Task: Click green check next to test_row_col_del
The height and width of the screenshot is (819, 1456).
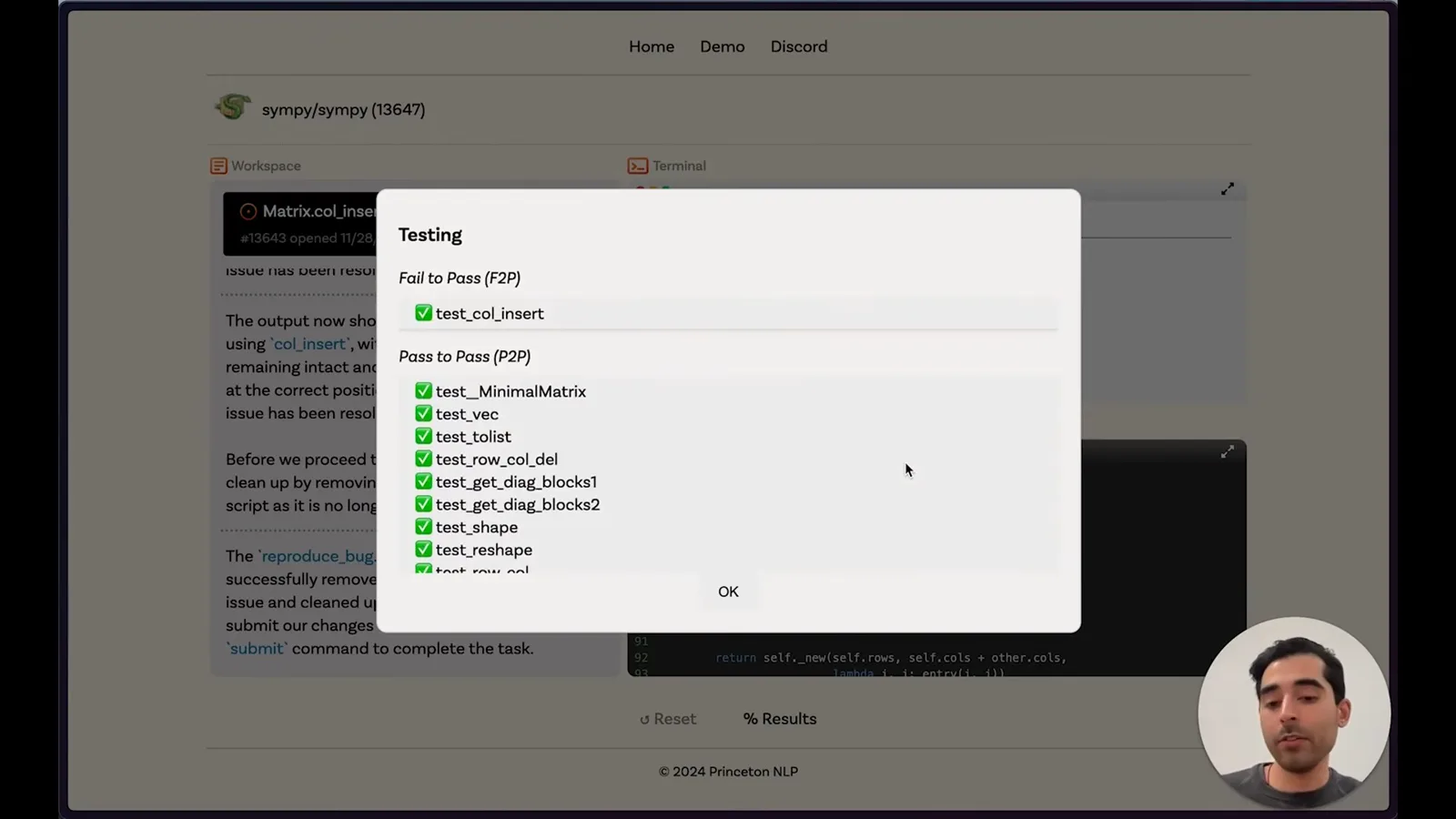Action: point(423,459)
